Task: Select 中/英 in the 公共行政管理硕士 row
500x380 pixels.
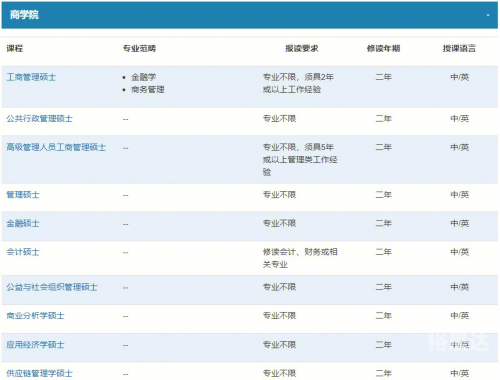Action: click(x=459, y=119)
